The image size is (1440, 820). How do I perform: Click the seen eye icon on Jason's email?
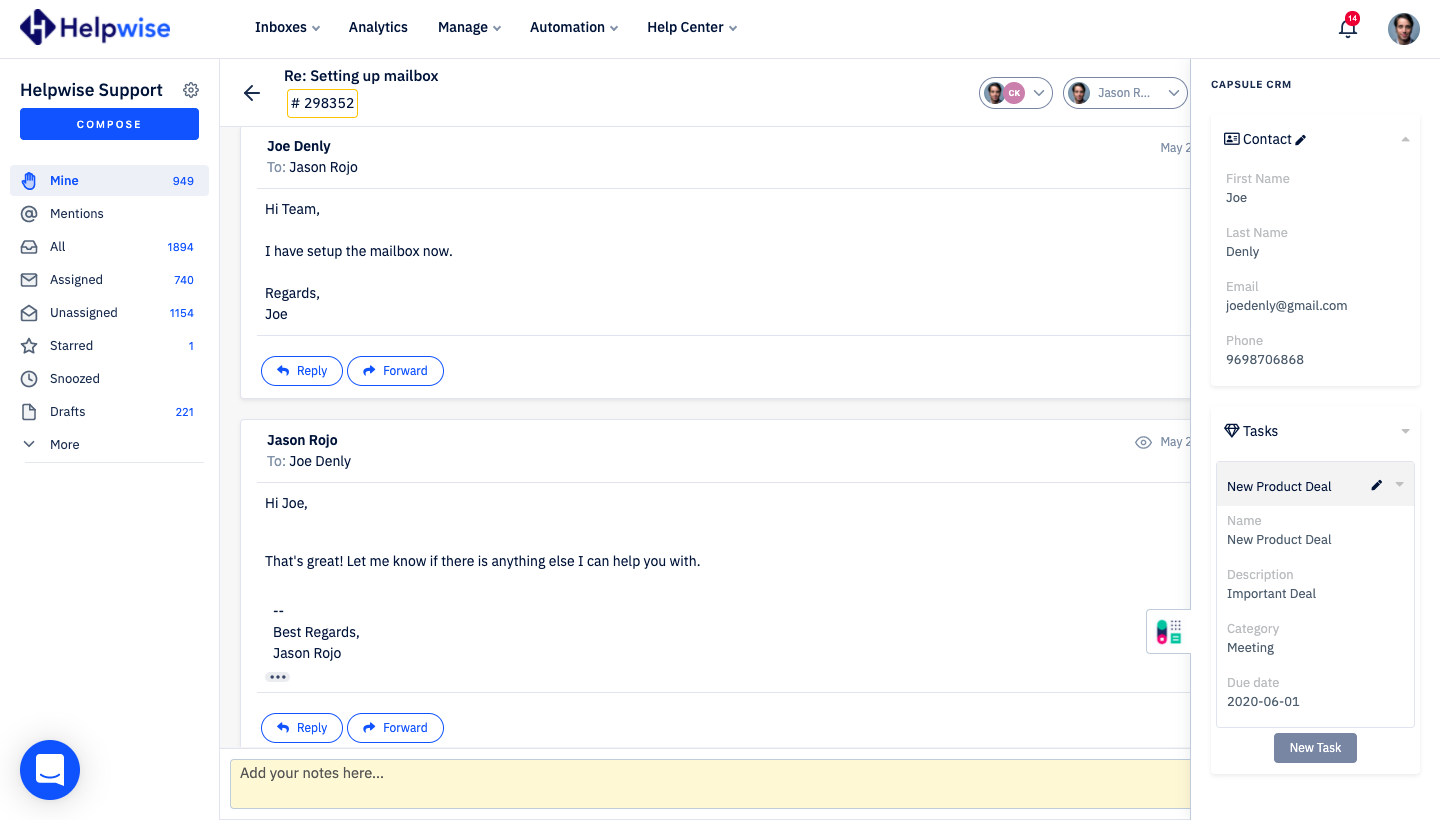[x=1144, y=442]
